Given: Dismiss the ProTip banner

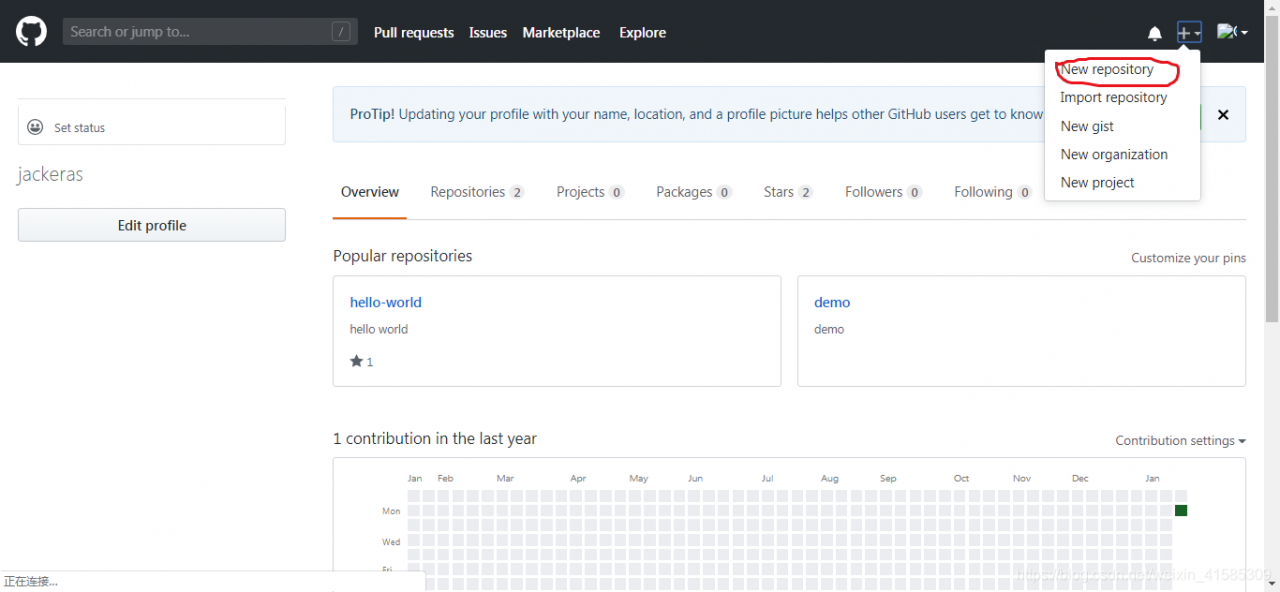Looking at the screenshot, I should click(1223, 115).
